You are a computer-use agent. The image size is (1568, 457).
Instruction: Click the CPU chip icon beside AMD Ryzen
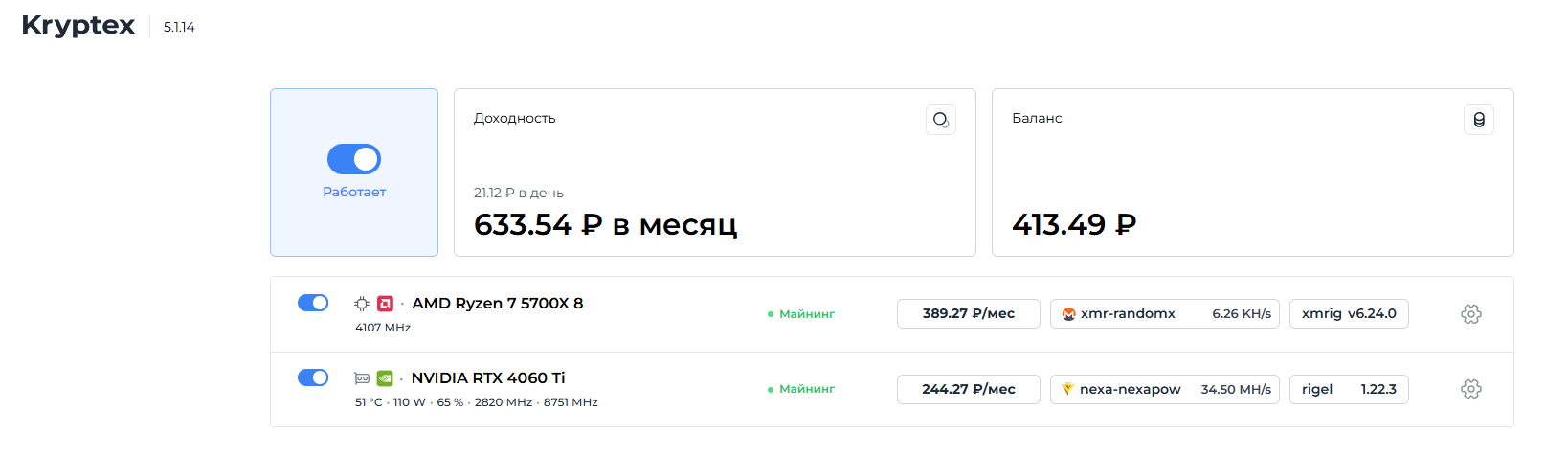(362, 304)
